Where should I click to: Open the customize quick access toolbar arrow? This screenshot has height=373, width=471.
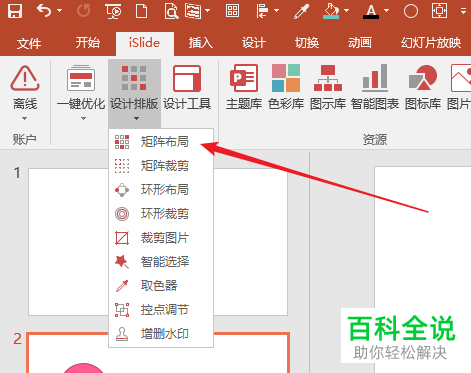(463, 11)
